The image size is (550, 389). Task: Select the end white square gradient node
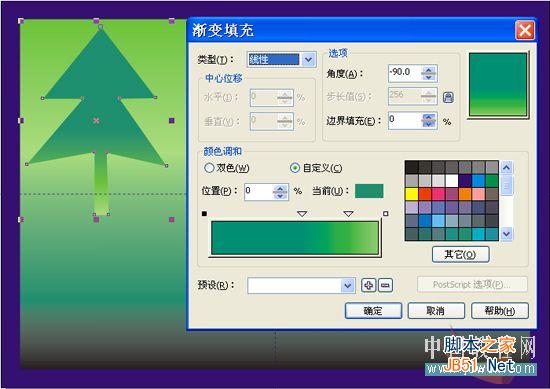pyautogui.click(x=385, y=214)
